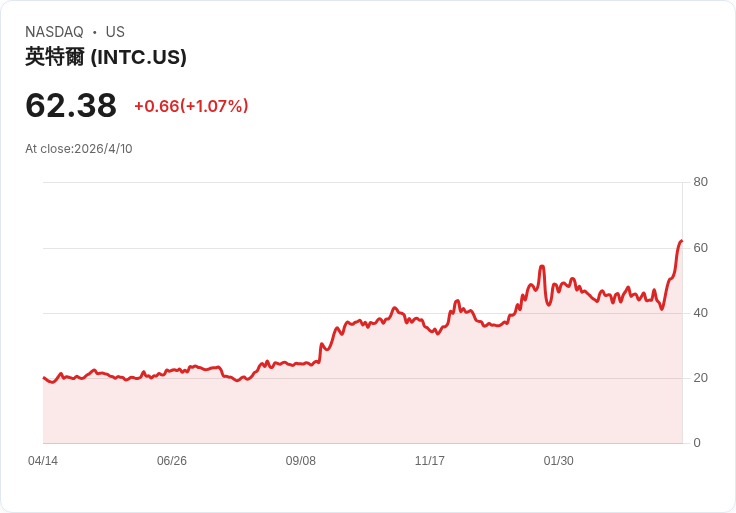
Task: Click the starting point of the price line
Action: pyautogui.click(x=43, y=378)
